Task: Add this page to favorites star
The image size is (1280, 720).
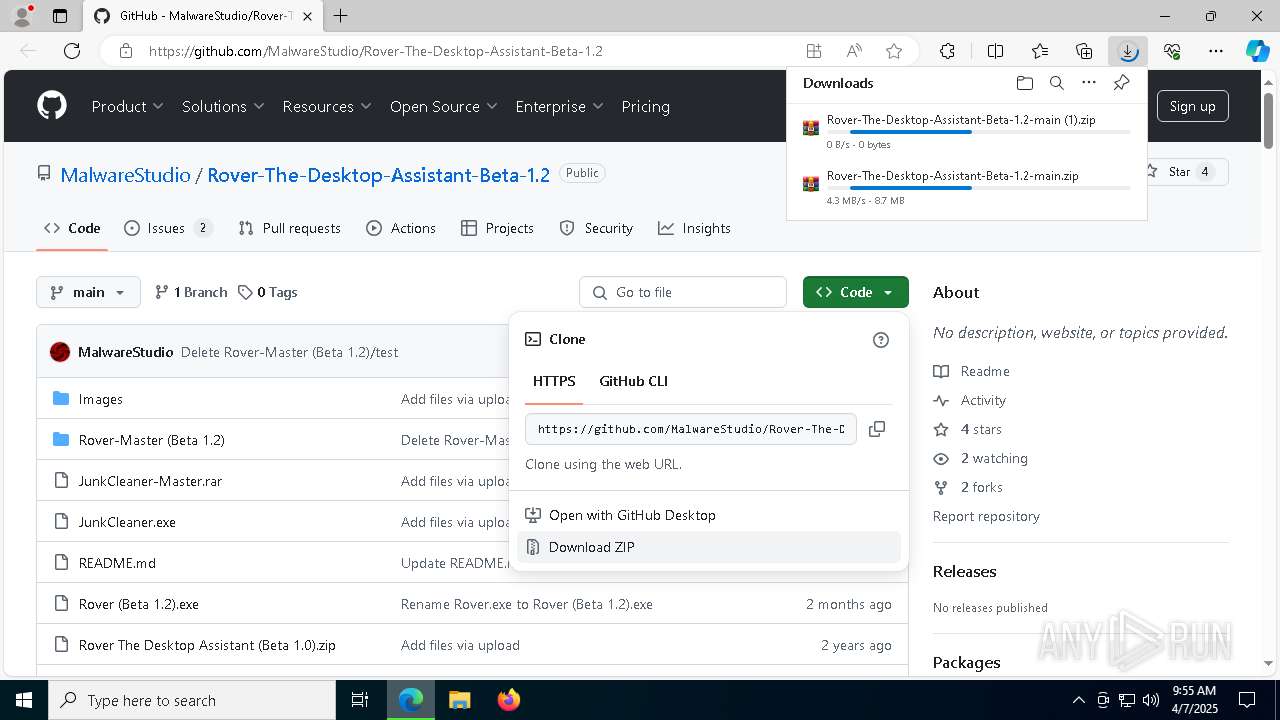Action: (894, 51)
